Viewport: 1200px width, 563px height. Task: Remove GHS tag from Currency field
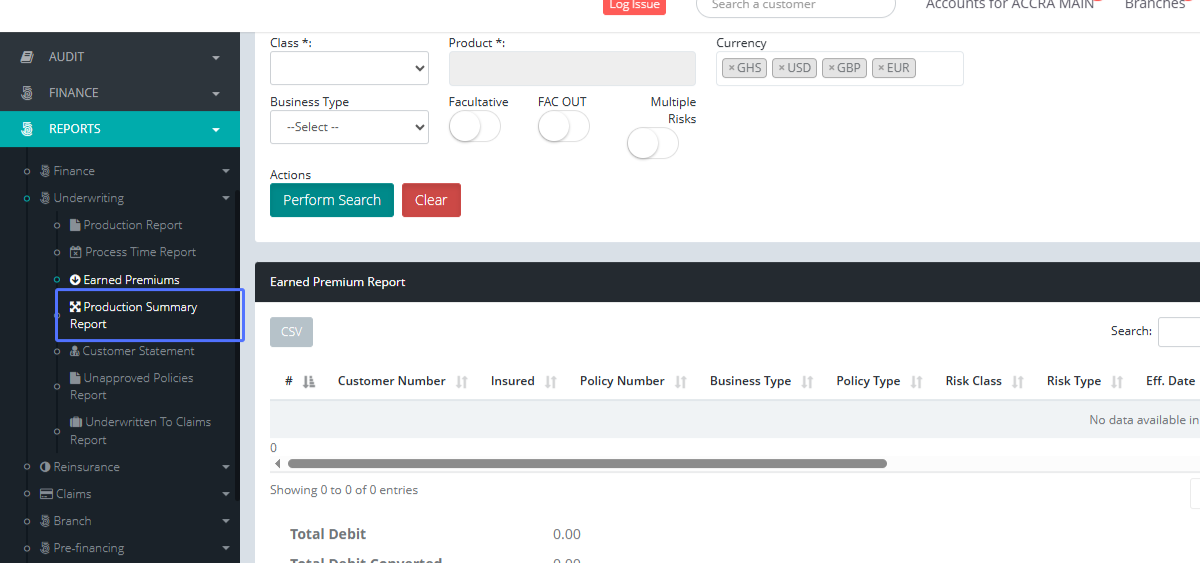731,68
